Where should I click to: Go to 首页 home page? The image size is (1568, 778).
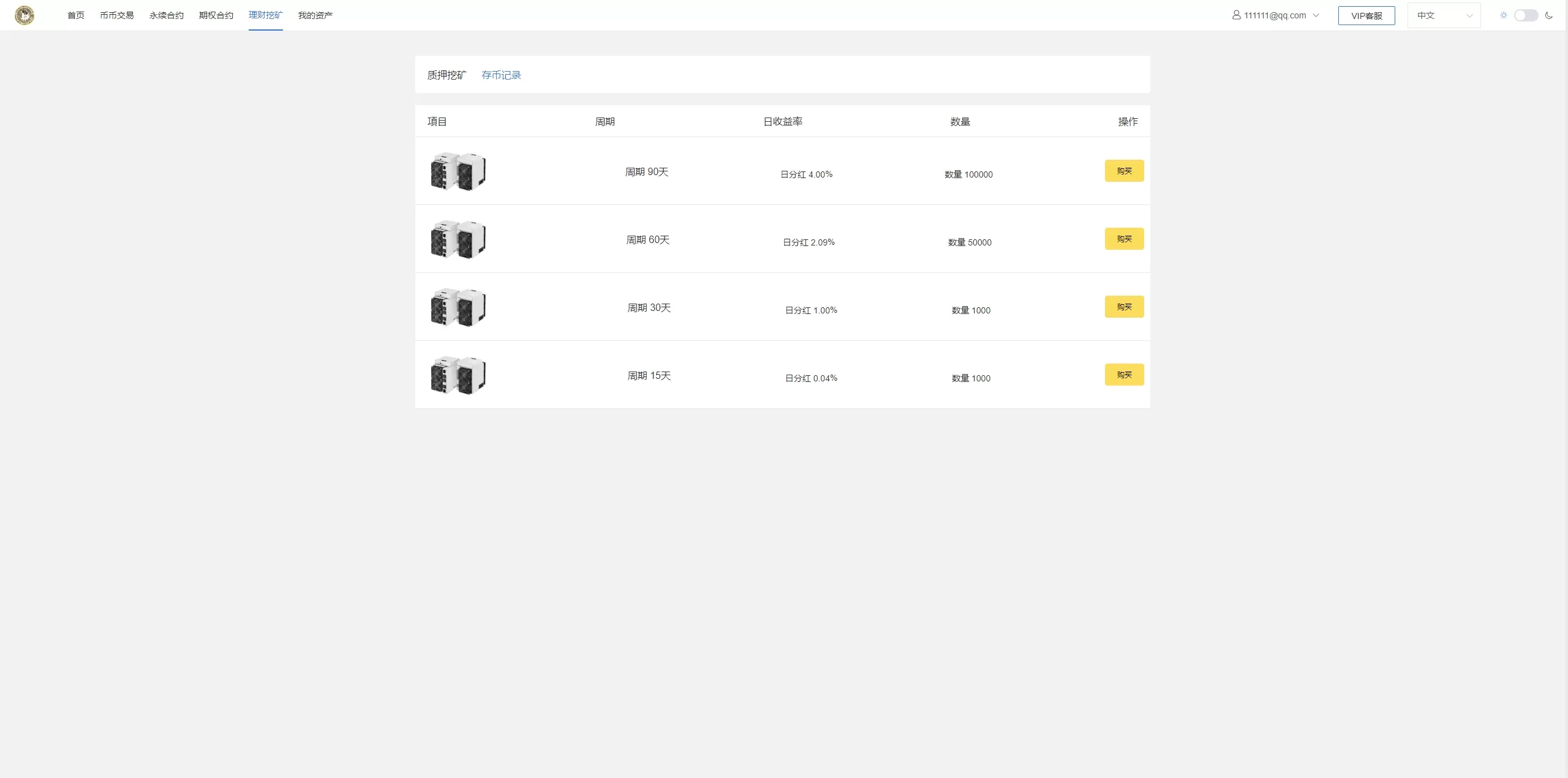coord(76,15)
